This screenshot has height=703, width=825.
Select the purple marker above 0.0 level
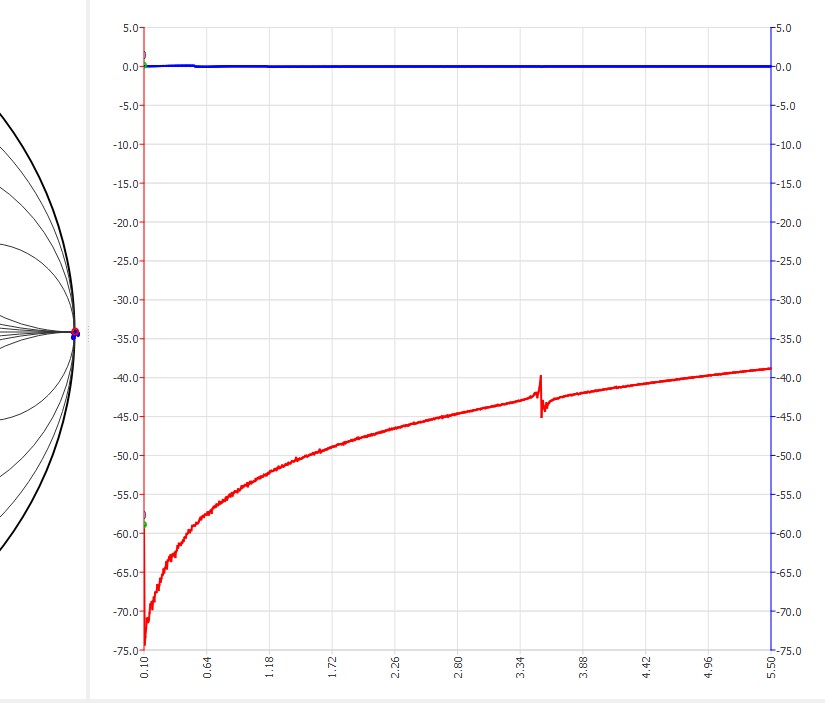144,55
